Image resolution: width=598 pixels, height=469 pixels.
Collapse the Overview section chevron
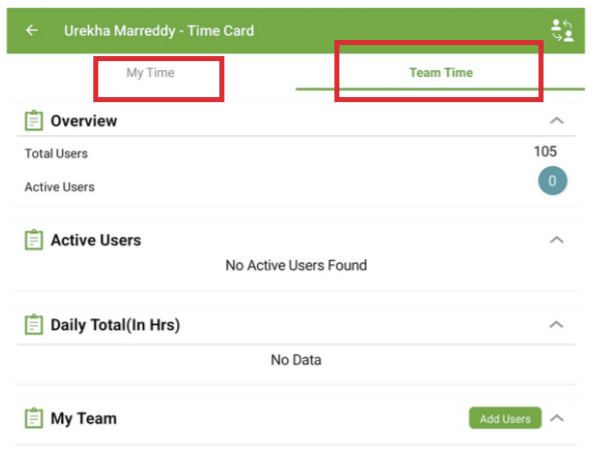(557, 121)
